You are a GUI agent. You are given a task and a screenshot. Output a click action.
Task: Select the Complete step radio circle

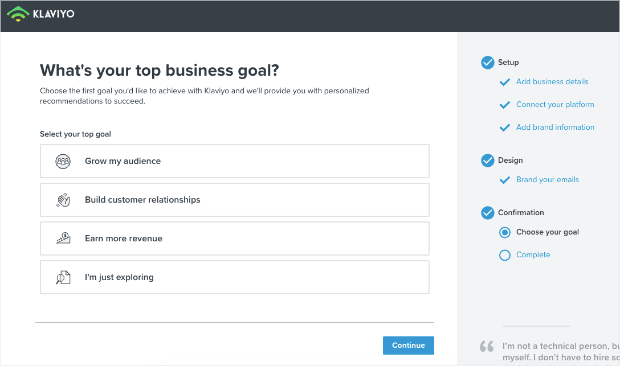[505, 255]
